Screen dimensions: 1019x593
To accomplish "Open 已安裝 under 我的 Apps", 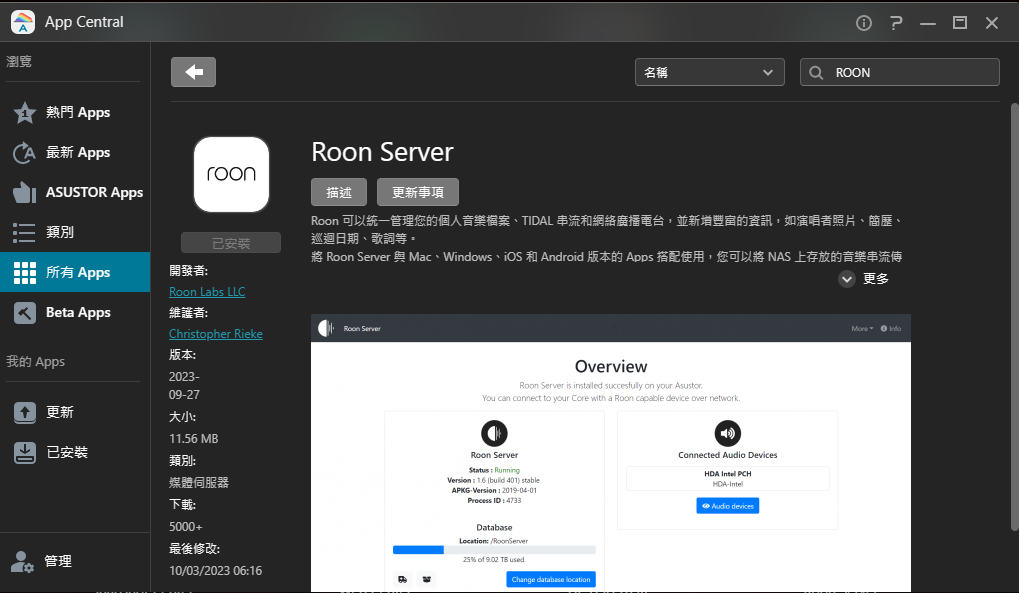I will pyautogui.click(x=75, y=453).
